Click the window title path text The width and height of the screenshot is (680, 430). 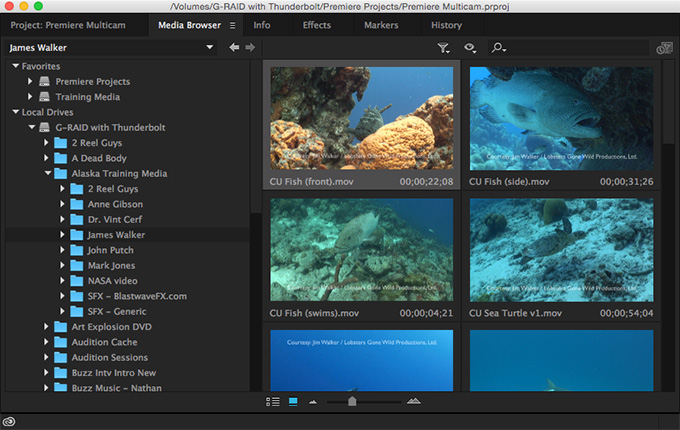pyautogui.click(x=340, y=7)
